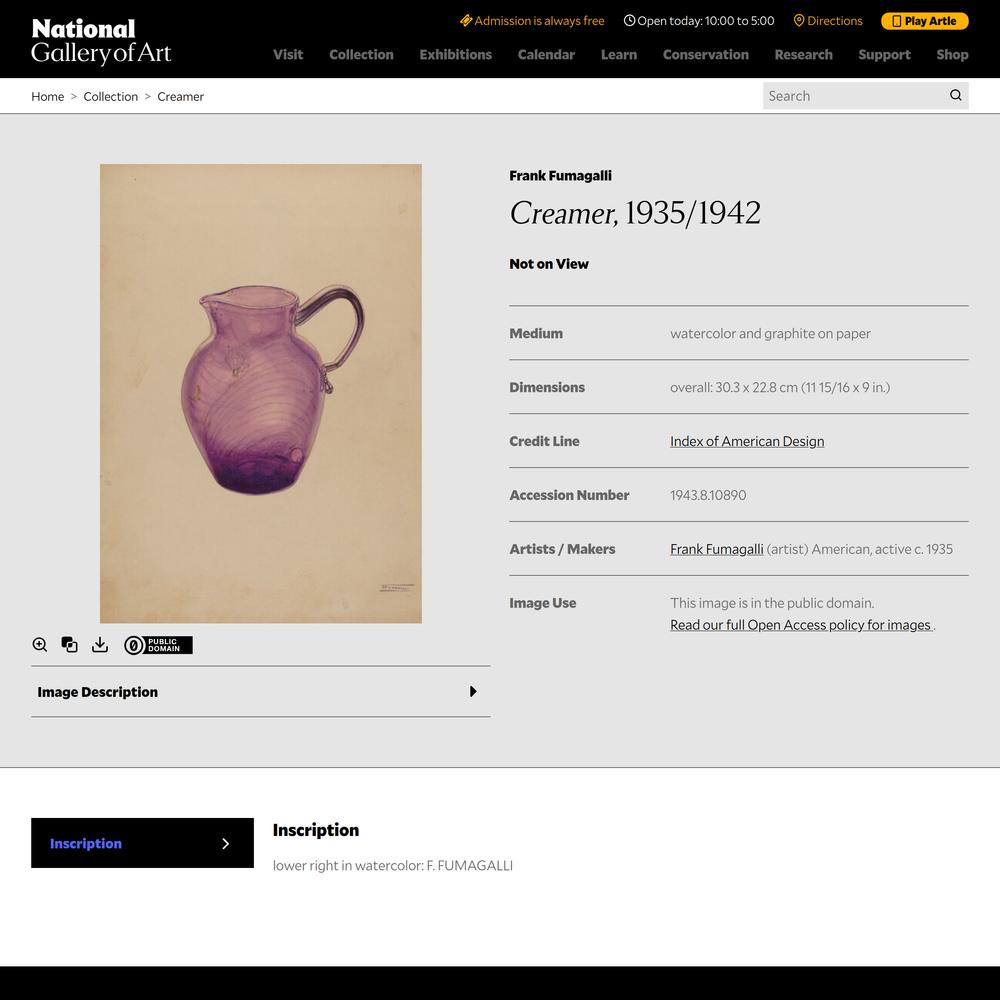The image size is (1000, 1000).
Task: Click the Public Domain badge icon
Action: tap(158, 645)
